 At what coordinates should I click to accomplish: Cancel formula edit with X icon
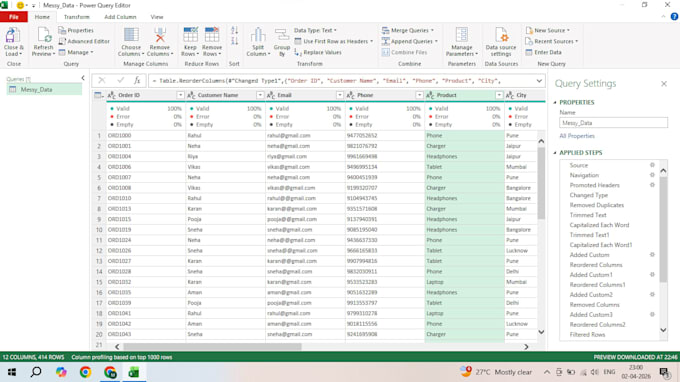click(101, 80)
